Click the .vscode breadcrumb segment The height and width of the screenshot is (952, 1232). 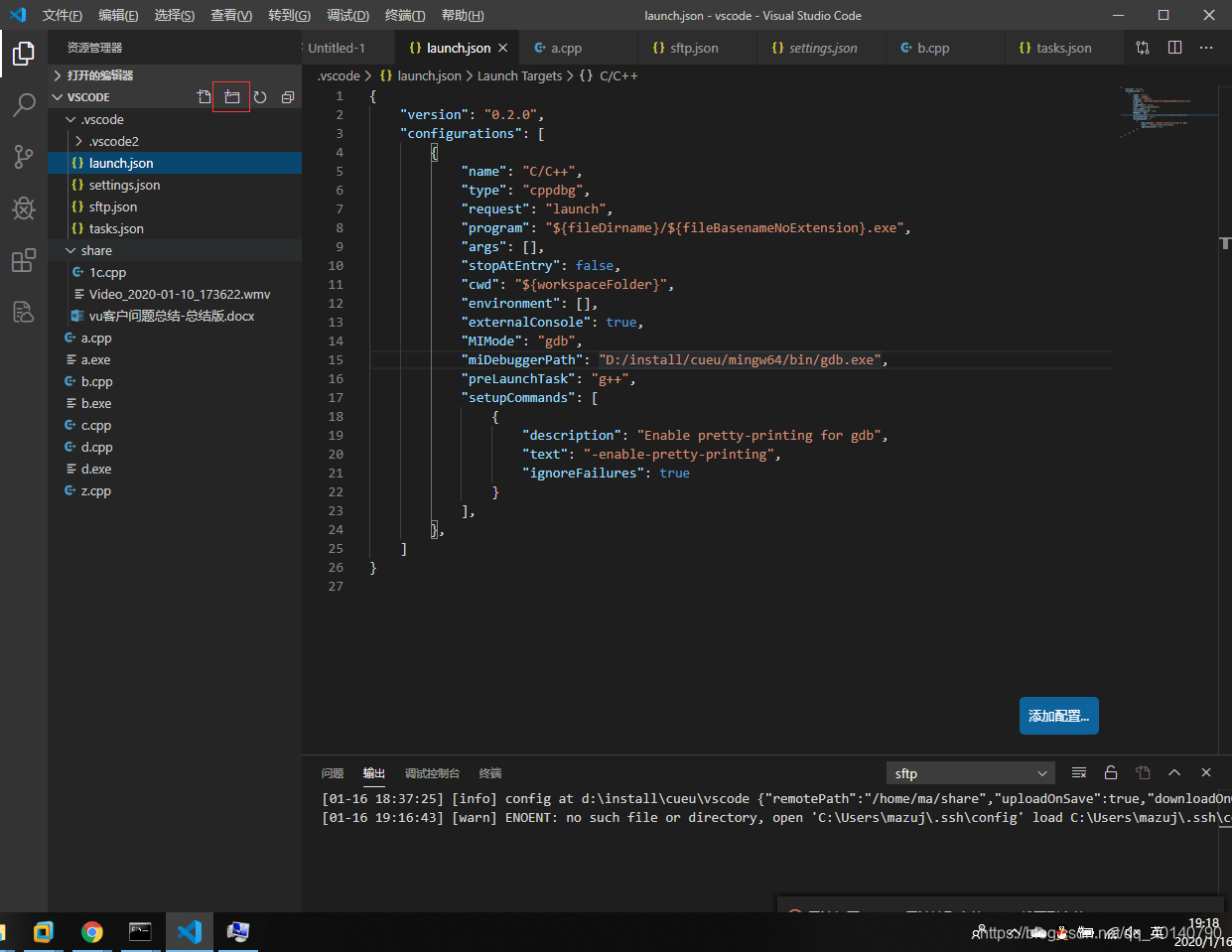click(339, 75)
